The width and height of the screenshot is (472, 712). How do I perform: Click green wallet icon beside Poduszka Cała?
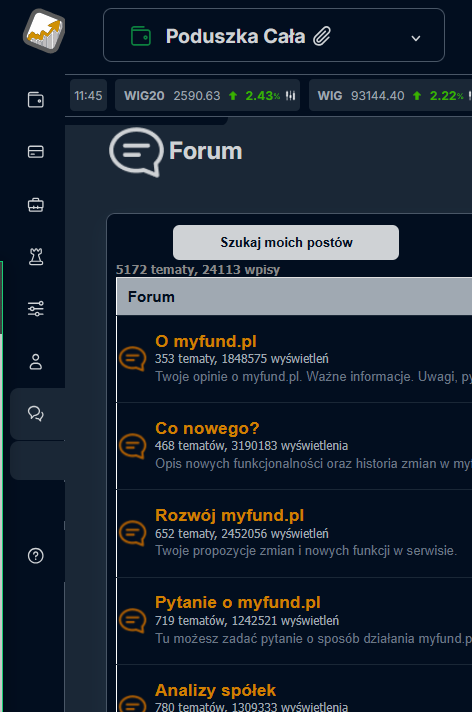(141, 36)
